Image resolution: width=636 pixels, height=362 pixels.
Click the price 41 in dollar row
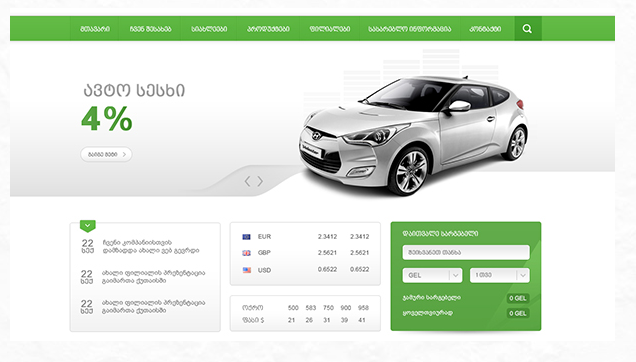362,320
